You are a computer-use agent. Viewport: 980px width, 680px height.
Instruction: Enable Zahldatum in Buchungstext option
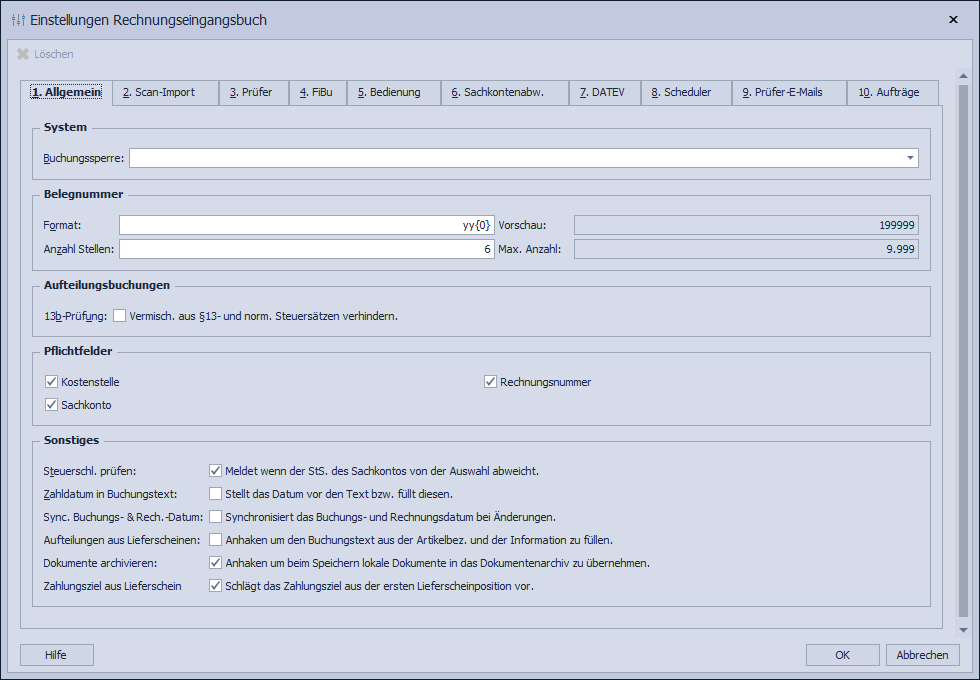[215, 493]
